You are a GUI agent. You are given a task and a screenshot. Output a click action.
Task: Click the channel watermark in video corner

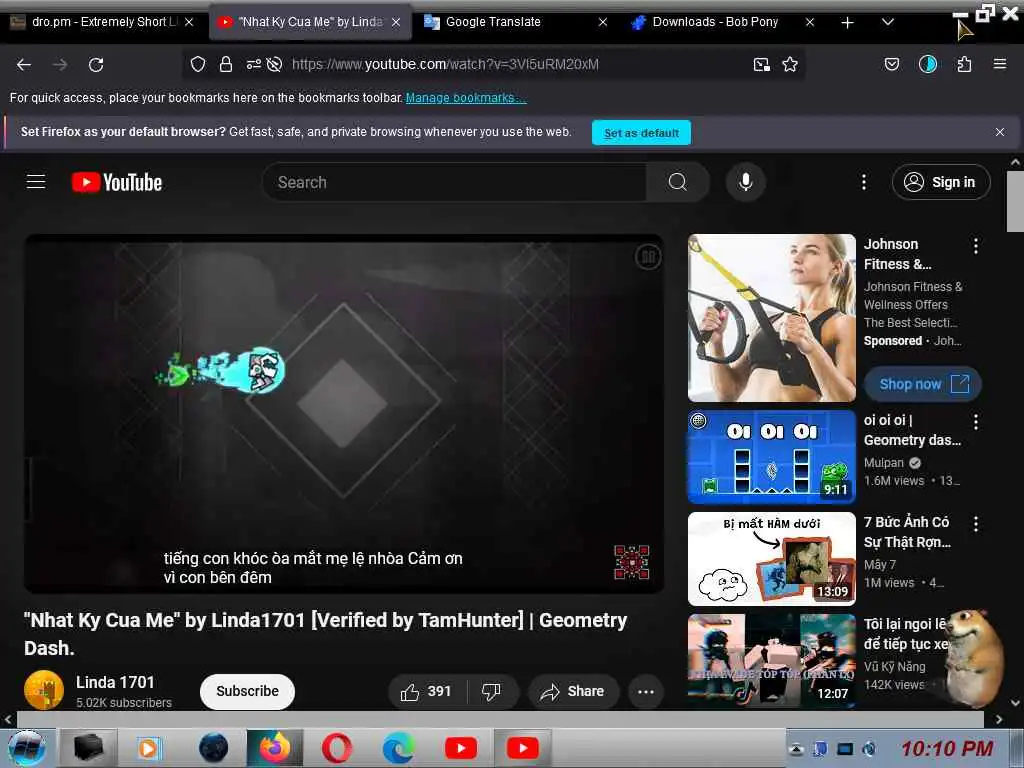pyautogui.click(x=632, y=562)
